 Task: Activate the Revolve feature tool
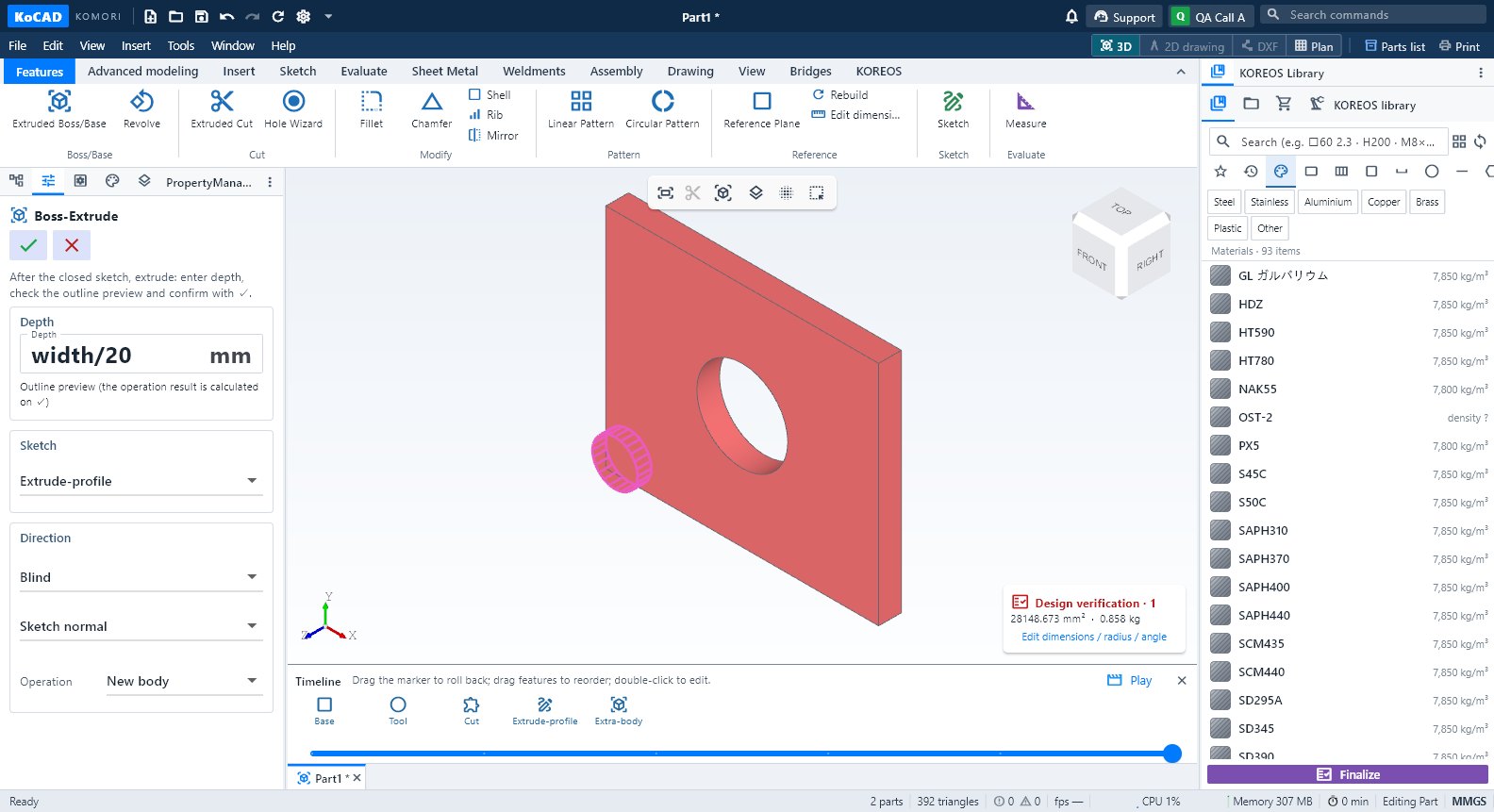coord(141,109)
